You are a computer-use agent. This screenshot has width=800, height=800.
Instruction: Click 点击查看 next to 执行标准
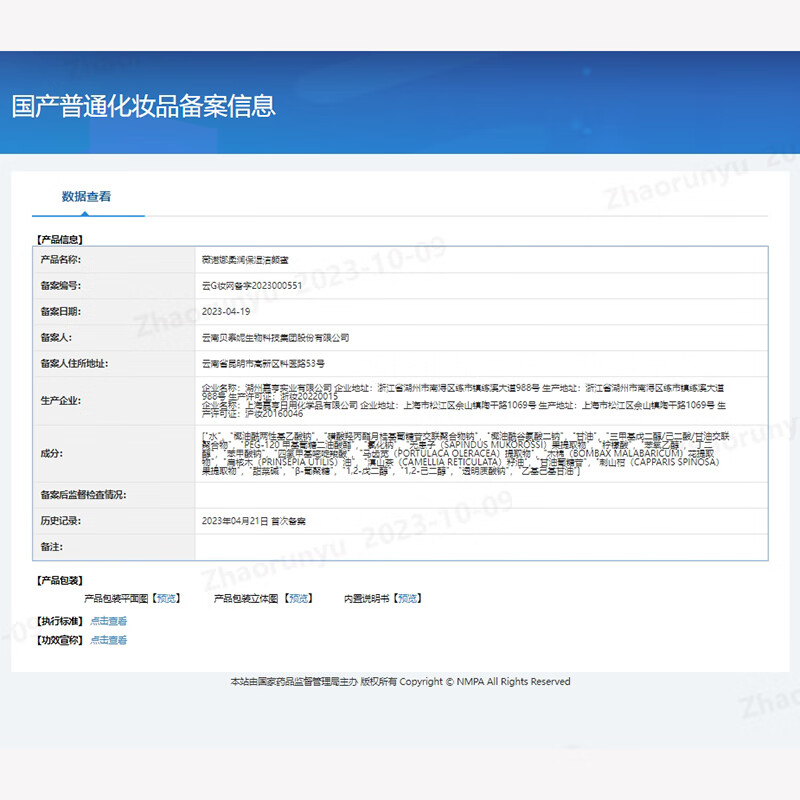click(110, 620)
